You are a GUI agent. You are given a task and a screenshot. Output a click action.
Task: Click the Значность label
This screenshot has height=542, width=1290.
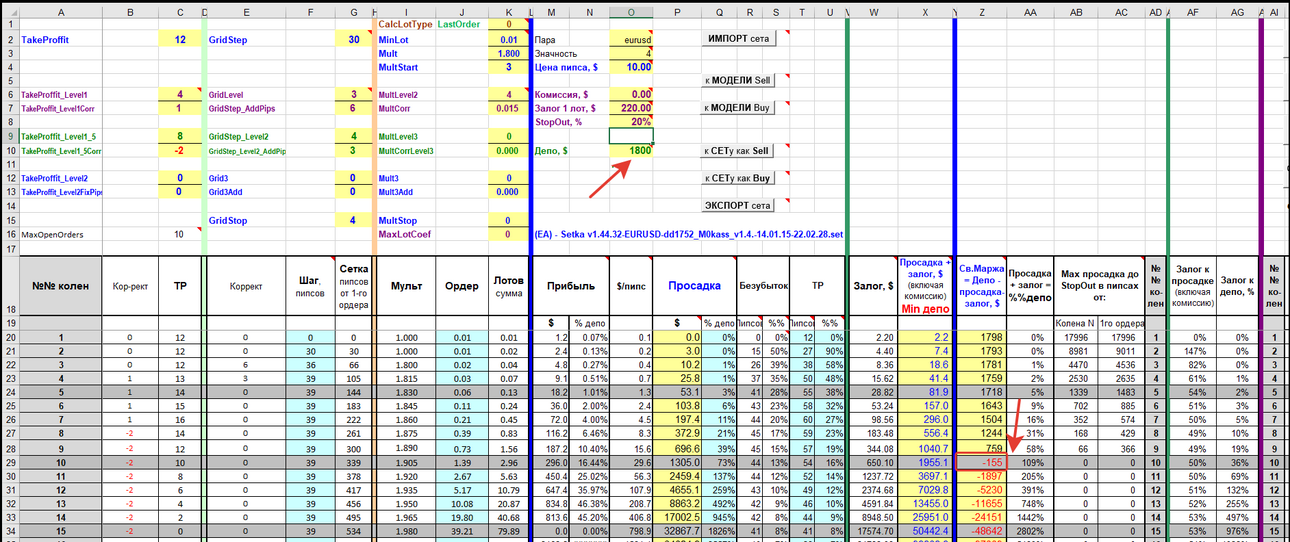tap(556, 53)
